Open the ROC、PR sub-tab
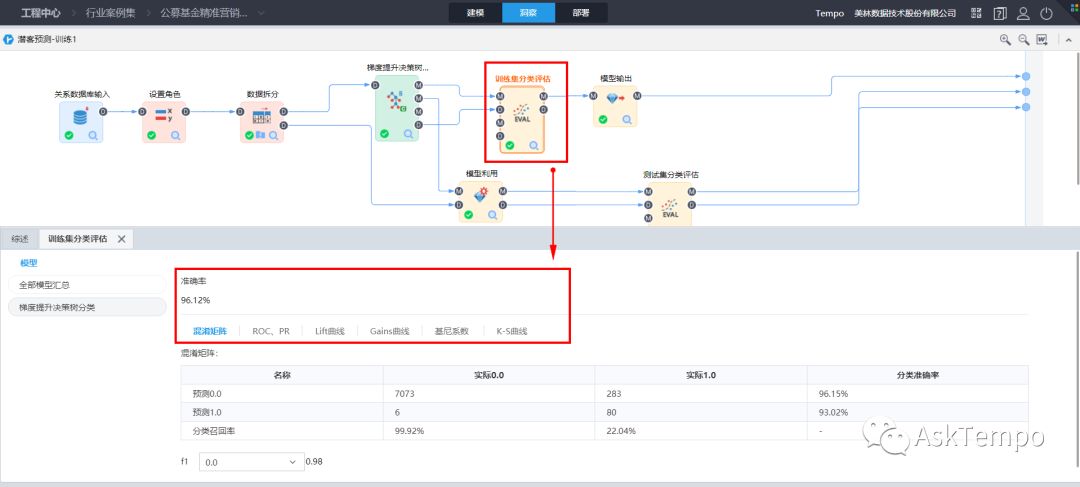The width and height of the screenshot is (1080, 487). coord(271,331)
